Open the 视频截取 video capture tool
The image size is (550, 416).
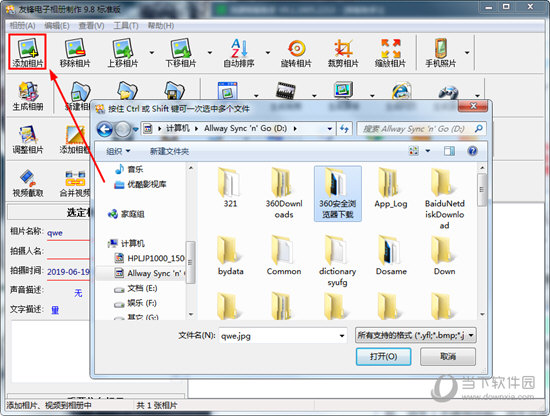coord(28,183)
